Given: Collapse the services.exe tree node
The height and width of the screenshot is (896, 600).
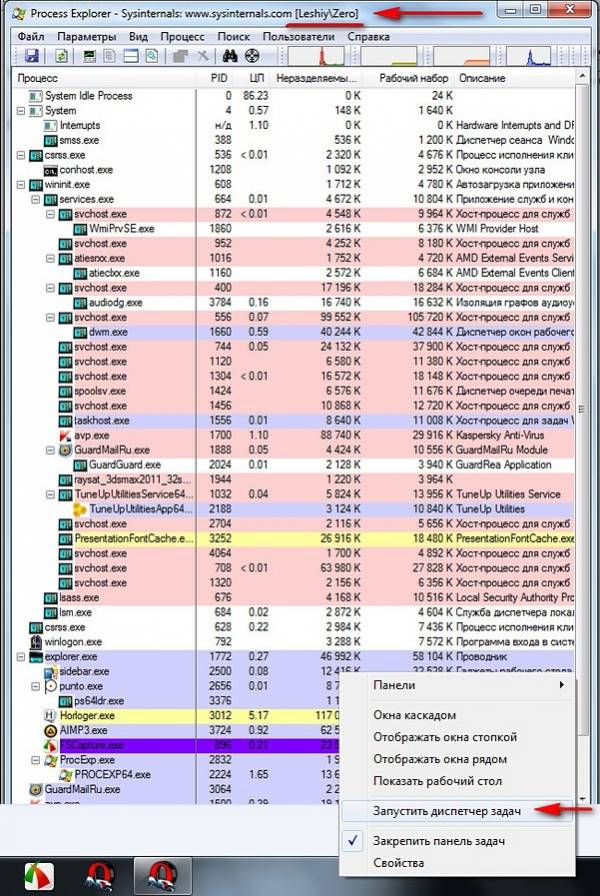Looking at the screenshot, I should click(x=37, y=200).
